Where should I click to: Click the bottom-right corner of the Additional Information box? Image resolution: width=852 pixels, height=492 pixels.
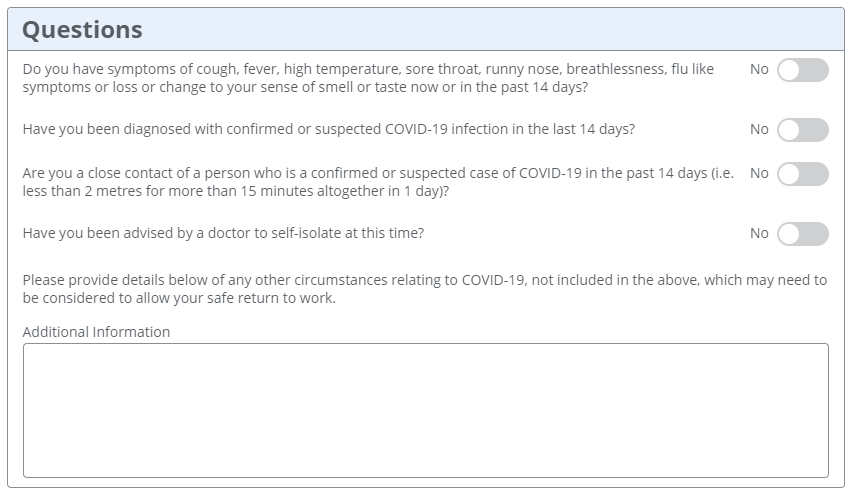[x=823, y=472]
